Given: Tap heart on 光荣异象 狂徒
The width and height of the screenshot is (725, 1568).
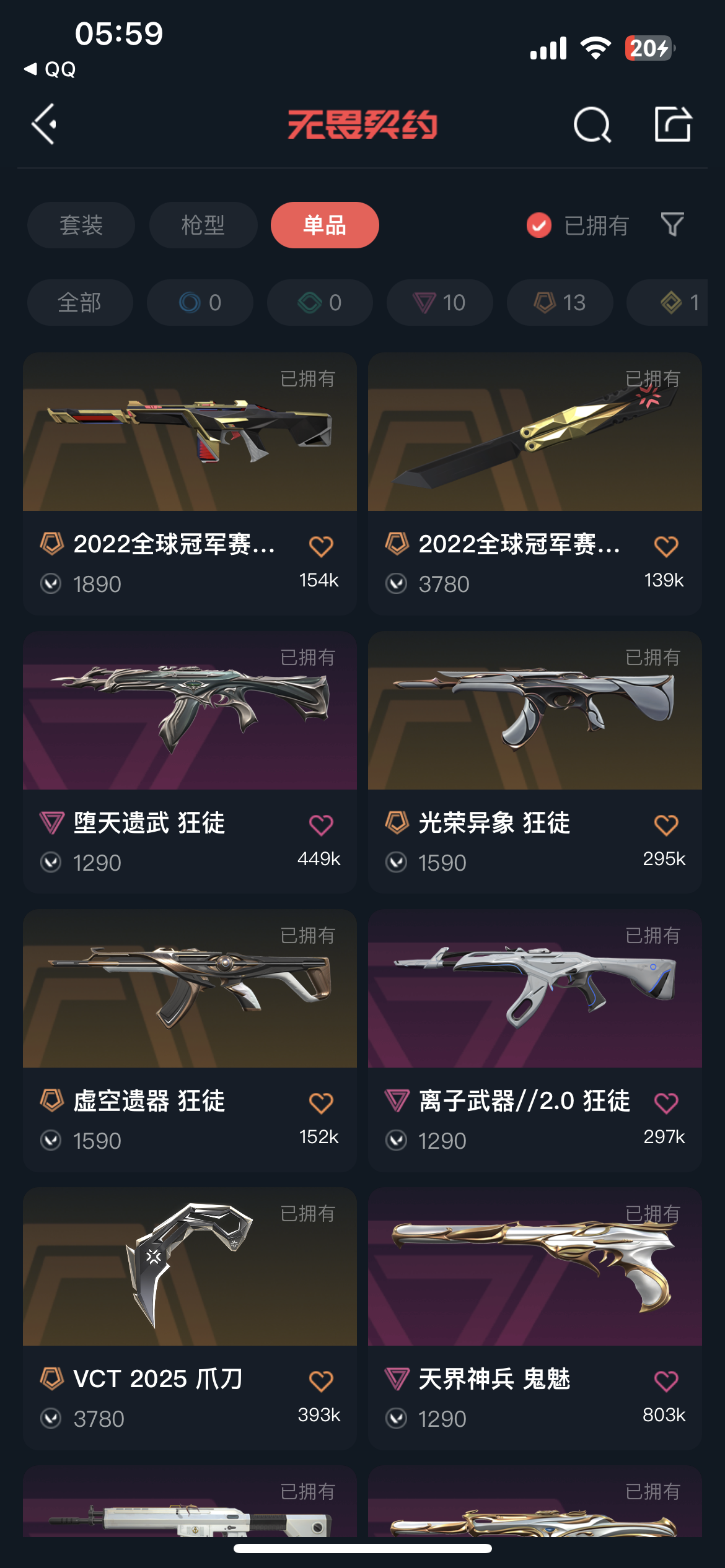Looking at the screenshot, I should coord(666,824).
